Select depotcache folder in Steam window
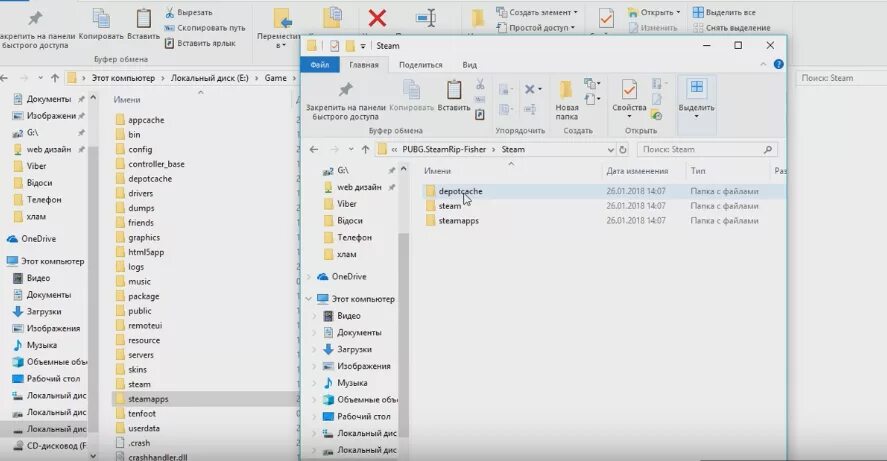 (x=460, y=191)
